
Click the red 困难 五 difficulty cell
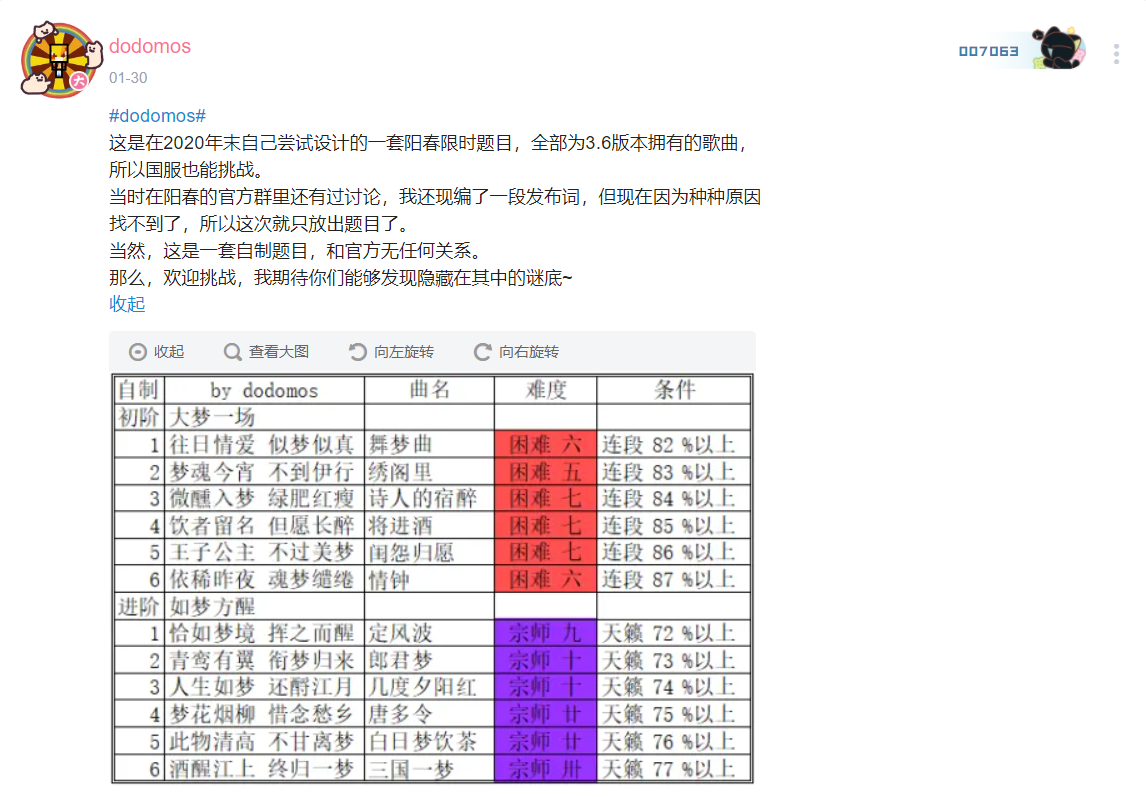545,472
